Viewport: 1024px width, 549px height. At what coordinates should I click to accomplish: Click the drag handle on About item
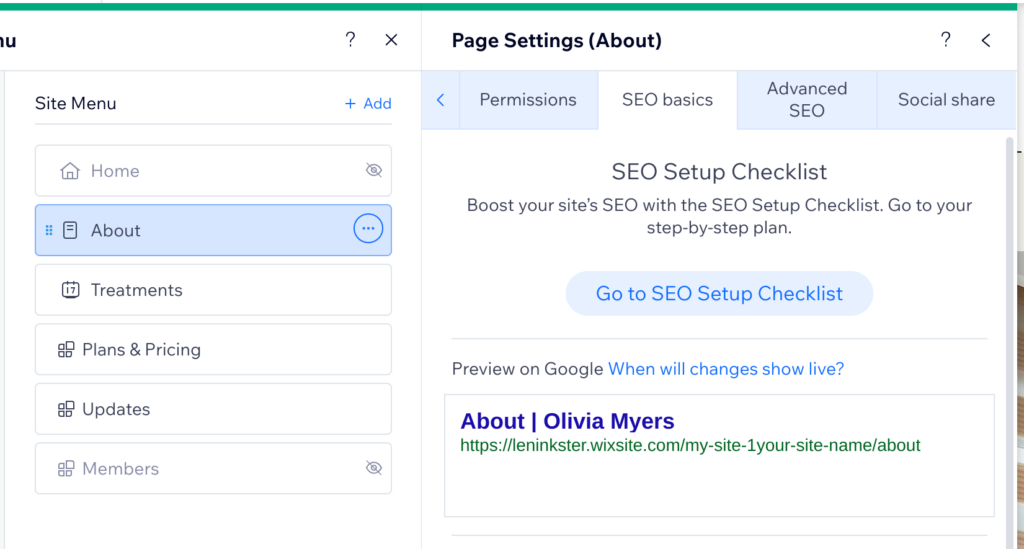tap(49, 230)
